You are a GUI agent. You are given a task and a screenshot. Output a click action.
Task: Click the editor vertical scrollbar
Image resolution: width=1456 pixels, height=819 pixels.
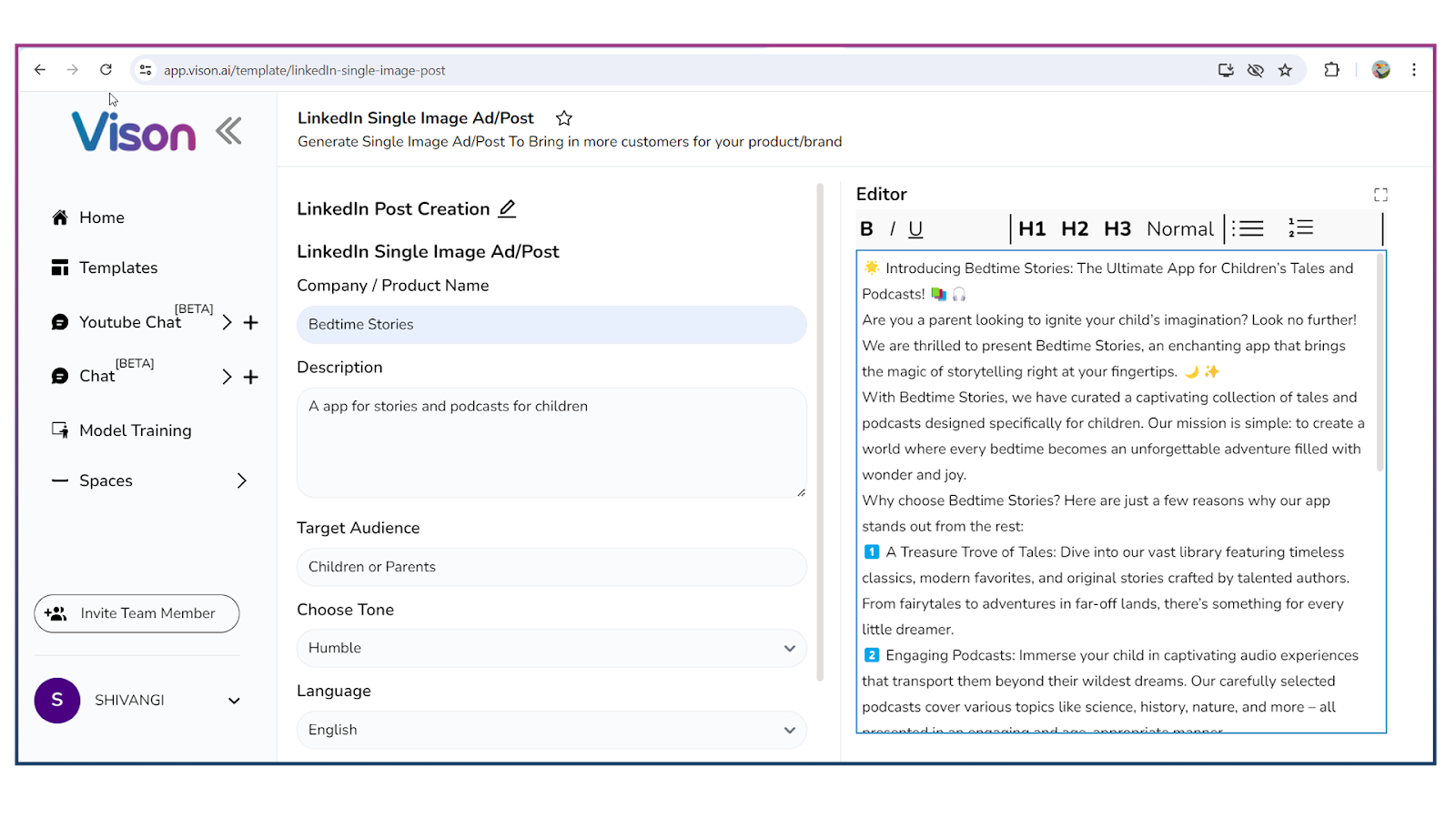tap(1380, 362)
